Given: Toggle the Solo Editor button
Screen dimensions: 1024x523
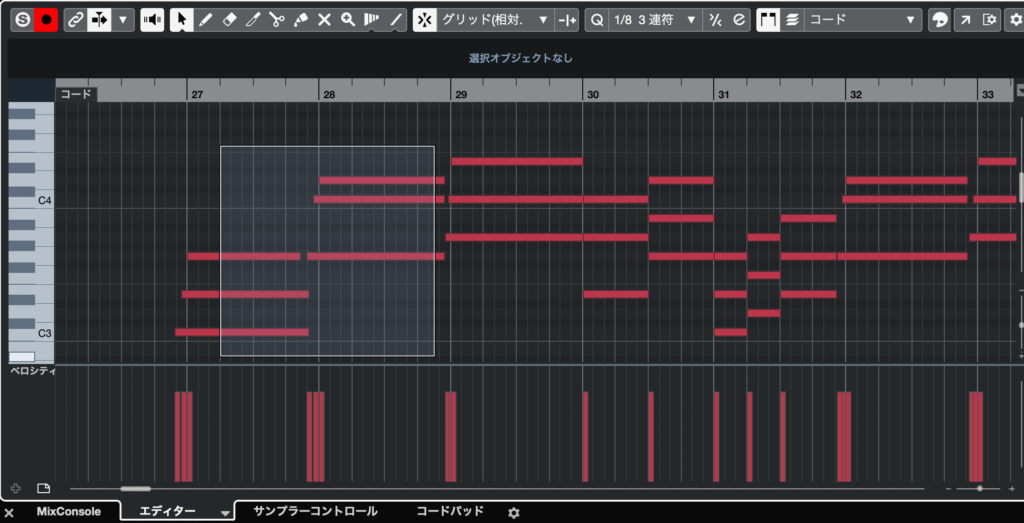Looking at the screenshot, I should coord(22,19).
